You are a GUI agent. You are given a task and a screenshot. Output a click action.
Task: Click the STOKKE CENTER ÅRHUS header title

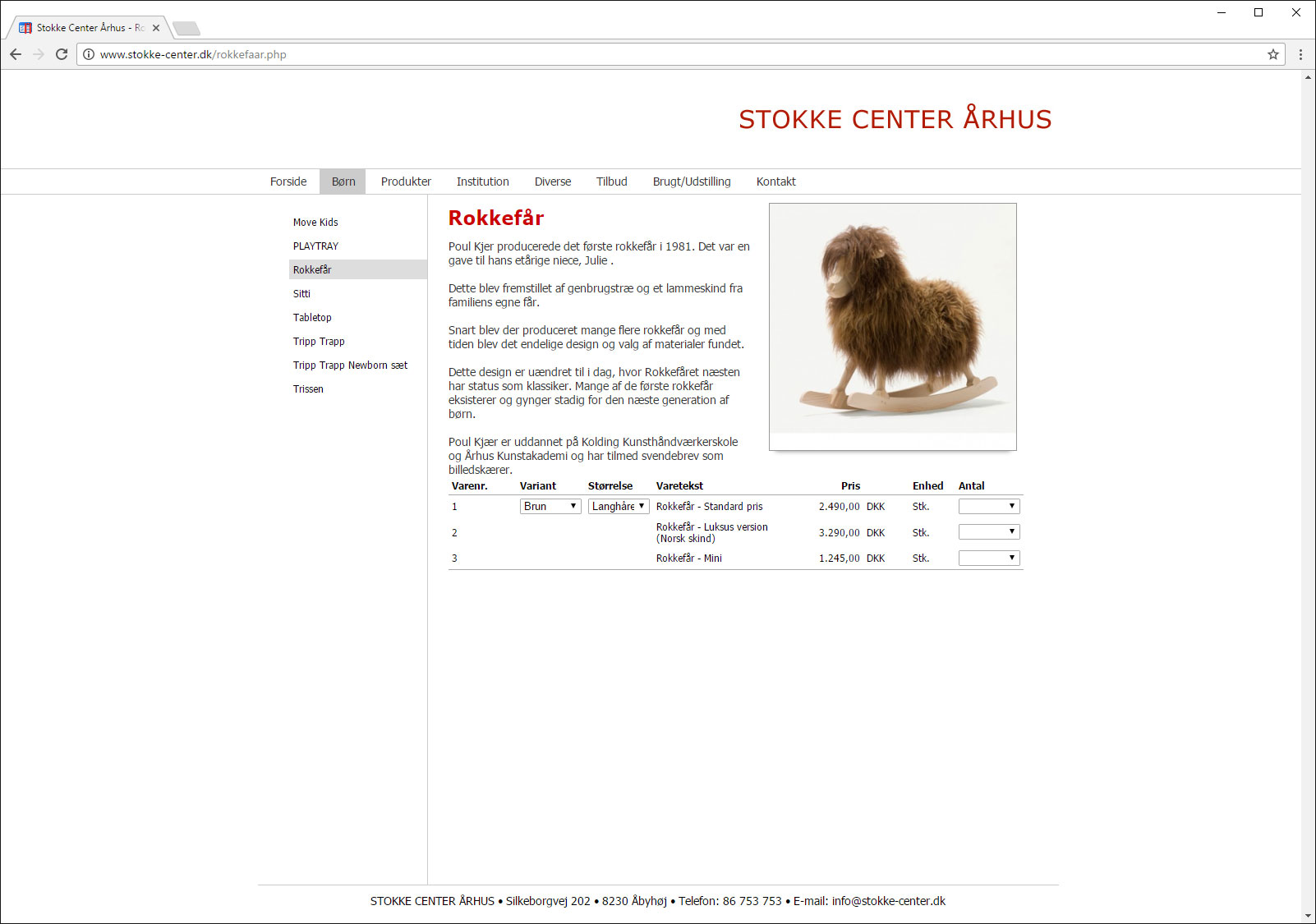coord(895,119)
